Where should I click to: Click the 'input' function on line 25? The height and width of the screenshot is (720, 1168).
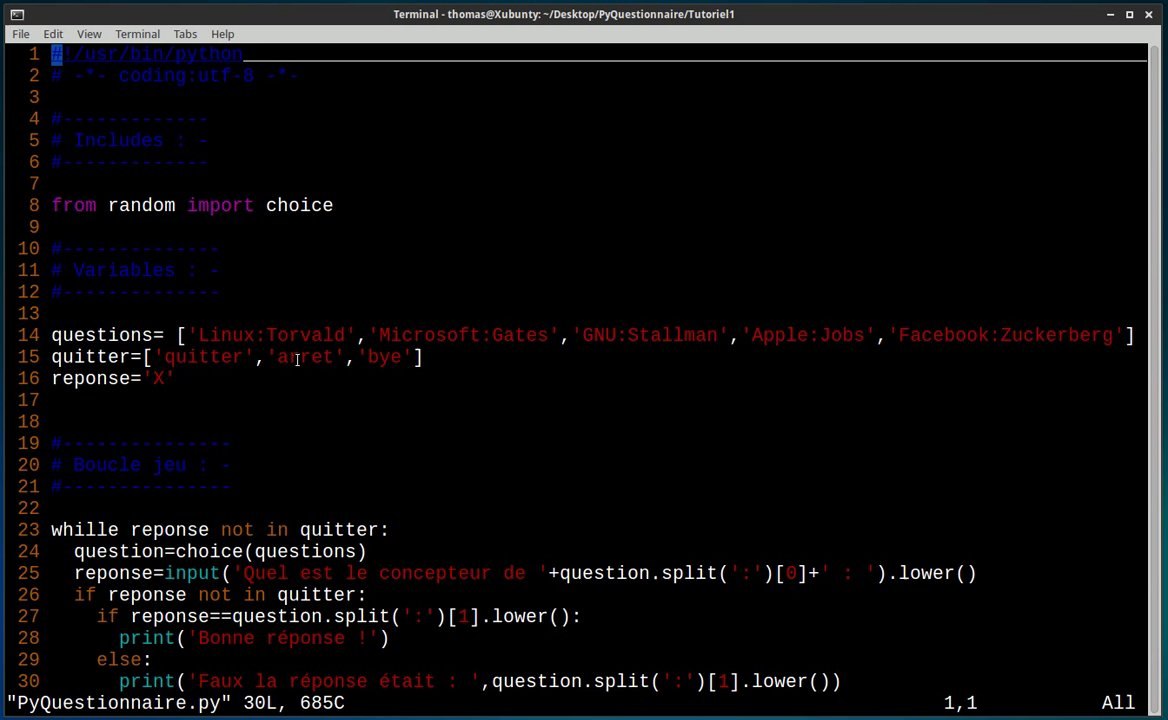192,573
